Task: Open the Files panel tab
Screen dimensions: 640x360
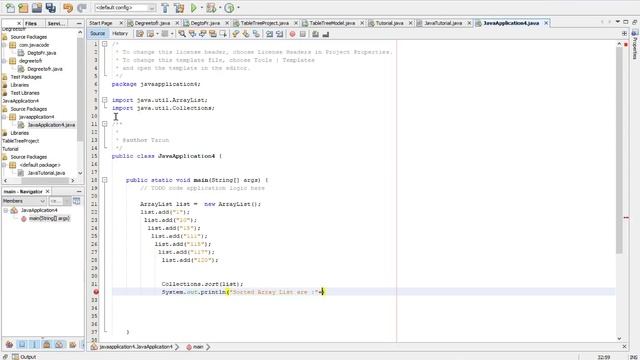Action: point(31,23)
